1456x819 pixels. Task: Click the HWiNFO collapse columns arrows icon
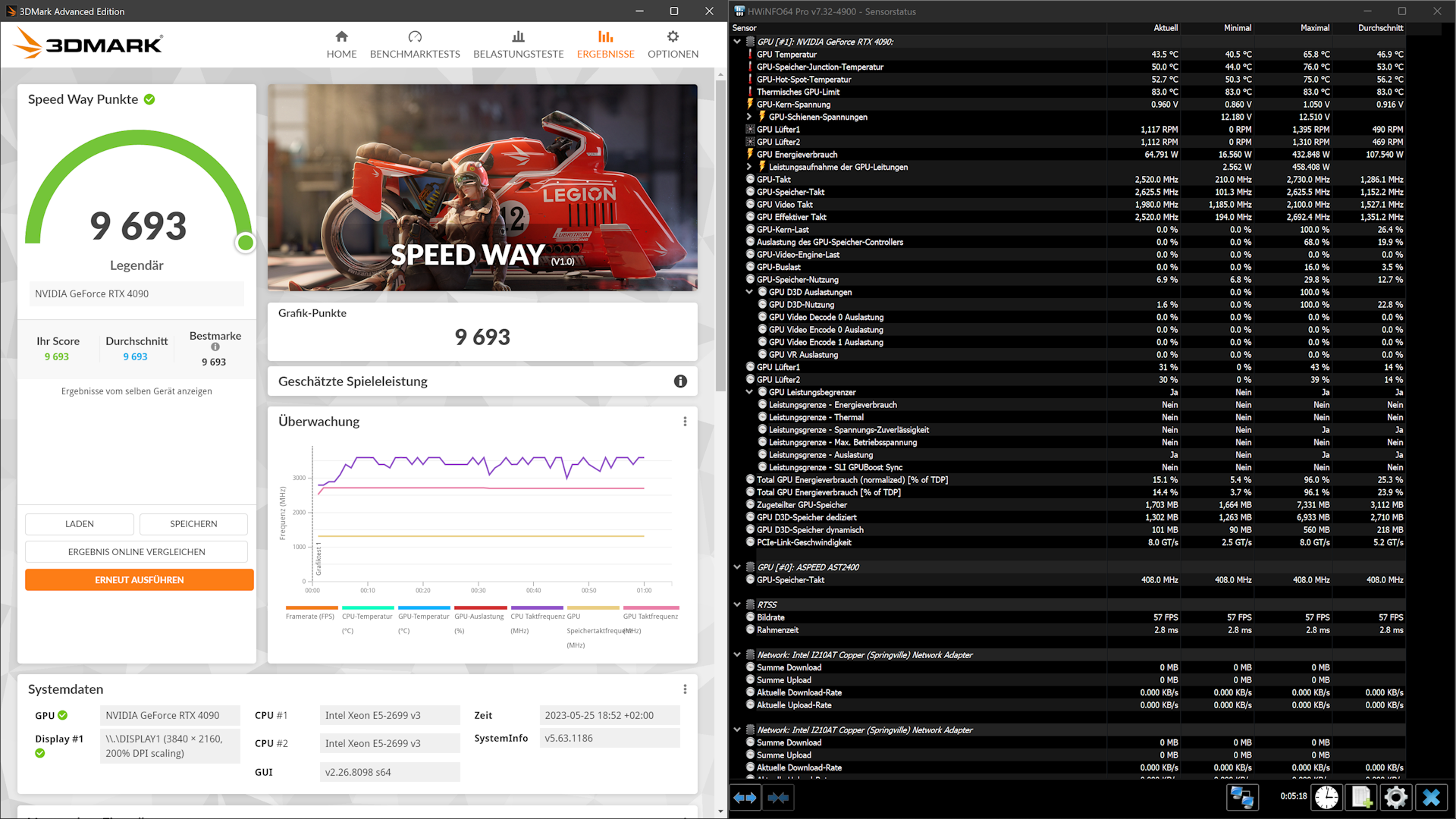click(x=778, y=798)
